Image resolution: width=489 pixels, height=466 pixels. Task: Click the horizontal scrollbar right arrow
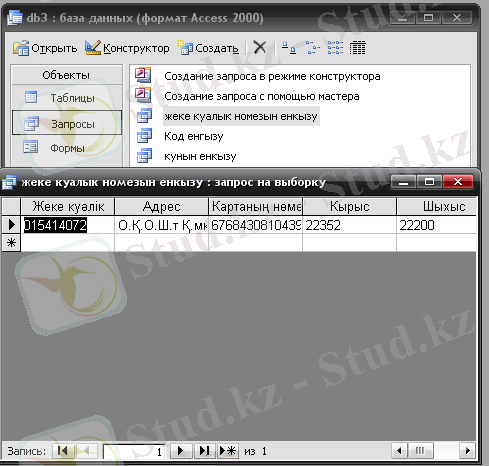[467, 451]
